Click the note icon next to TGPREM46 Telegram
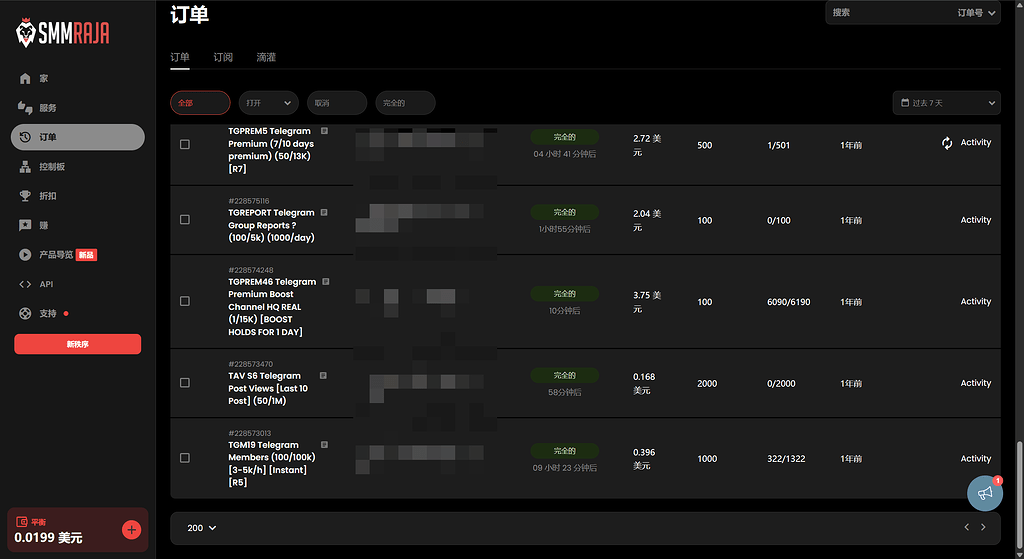 coord(325,281)
